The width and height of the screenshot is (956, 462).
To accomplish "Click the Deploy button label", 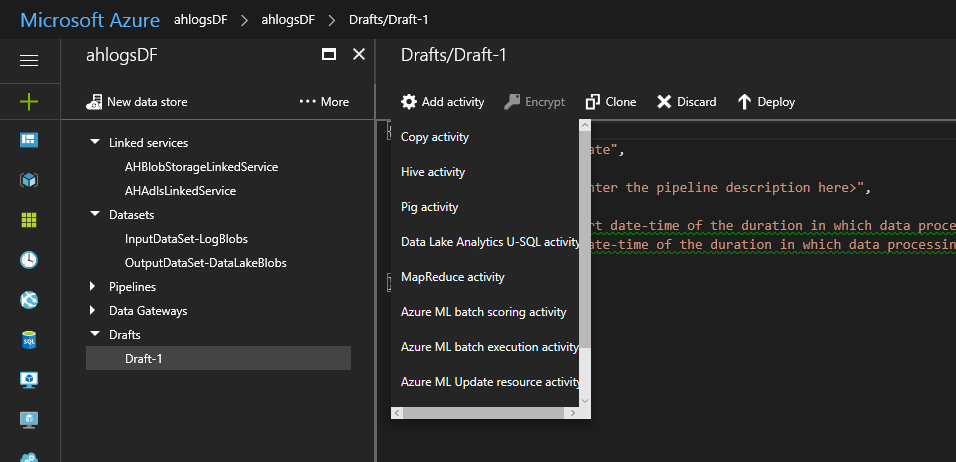I will pos(776,102).
